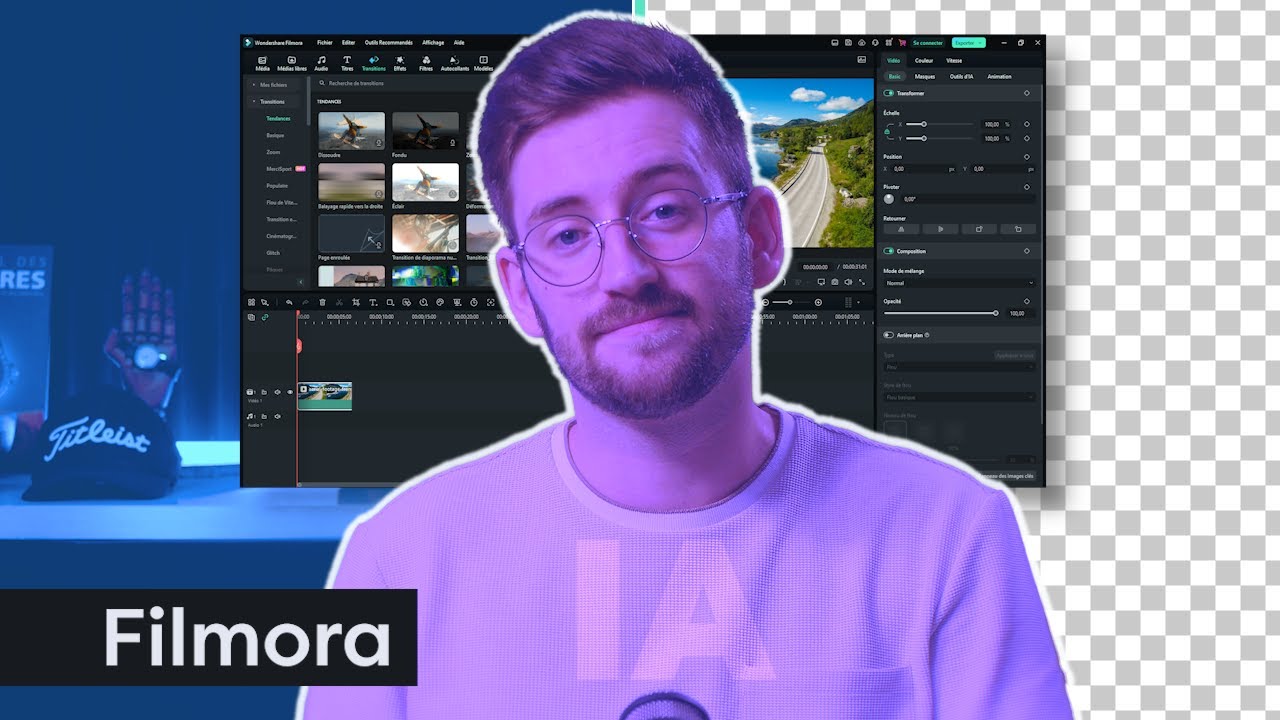Click the timeline zoom-in plus icon
This screenshot has height=720, width=1280.
[818, 302]
